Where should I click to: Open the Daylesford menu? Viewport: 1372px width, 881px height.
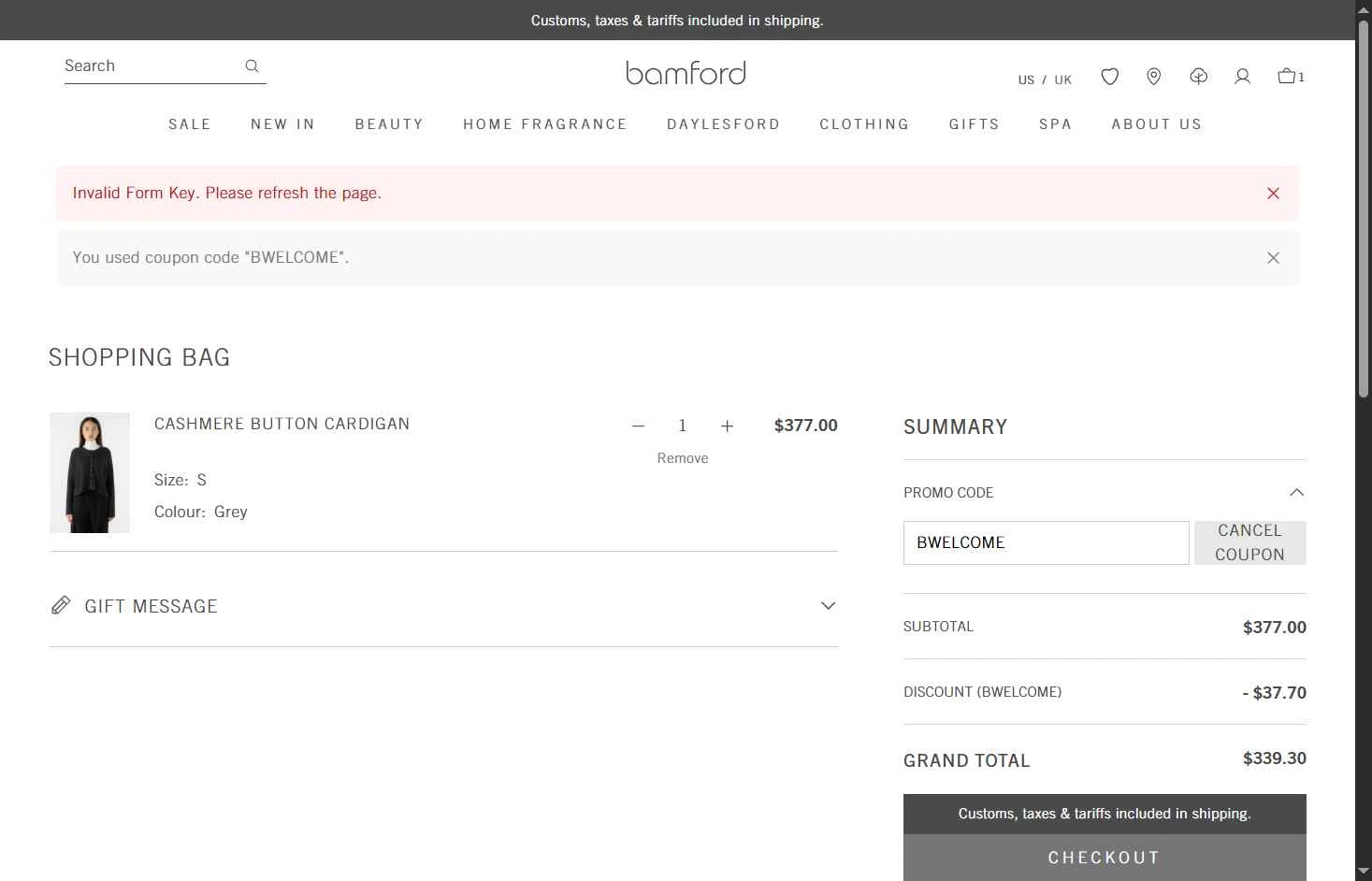723,124
